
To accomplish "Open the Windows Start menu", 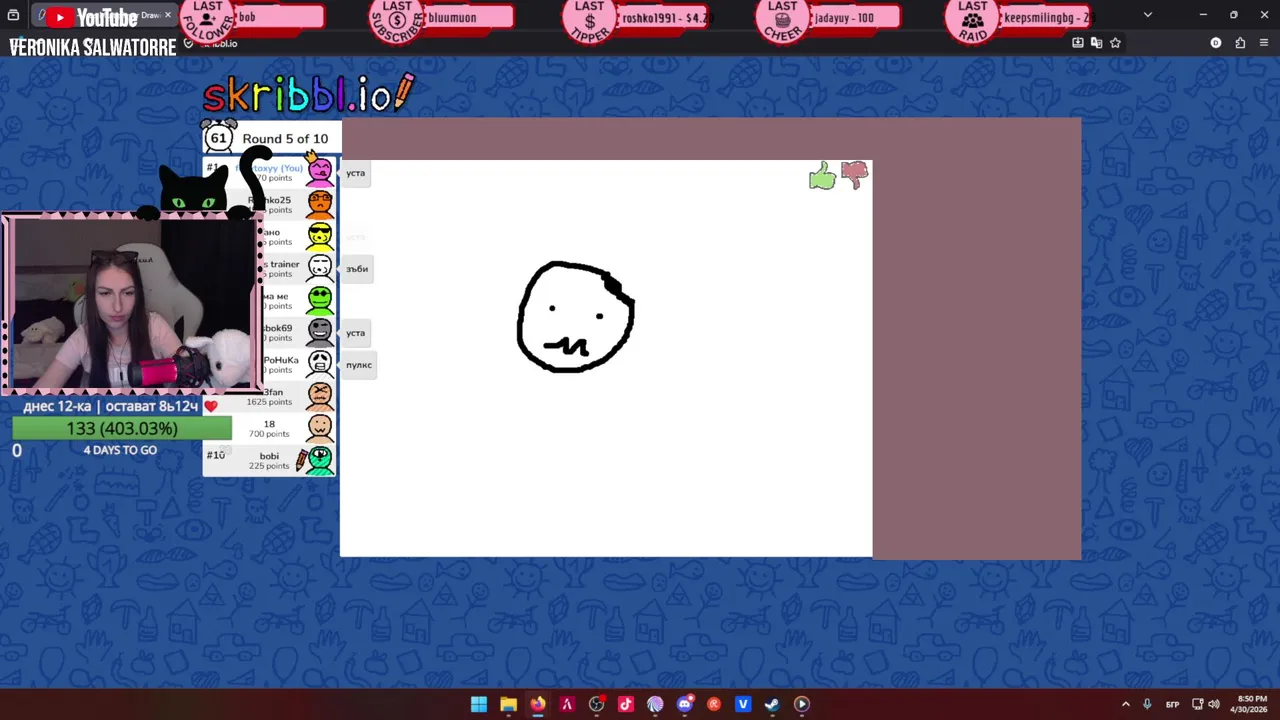I will point(479,704).
